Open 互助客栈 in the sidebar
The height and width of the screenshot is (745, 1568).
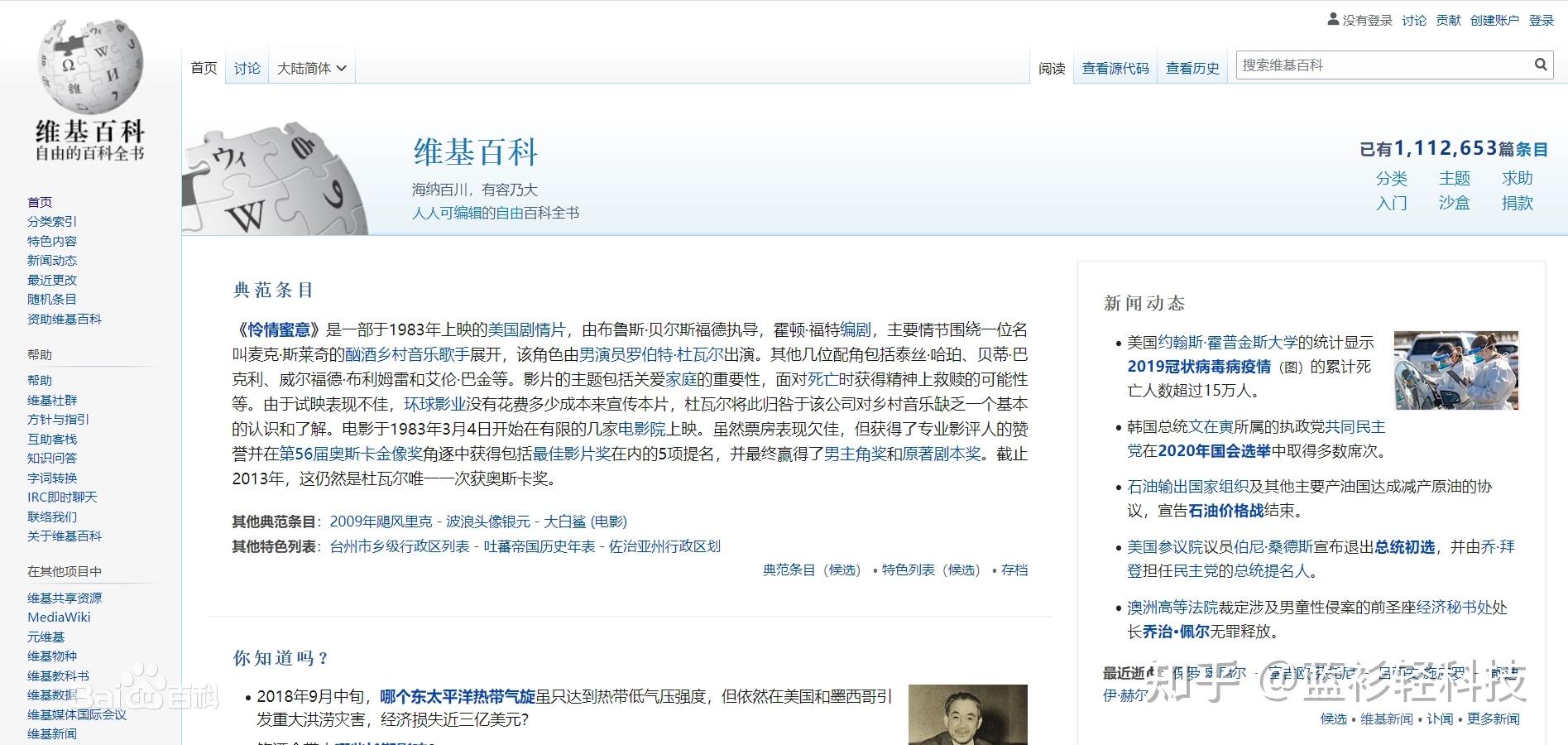tap(52, 439)
